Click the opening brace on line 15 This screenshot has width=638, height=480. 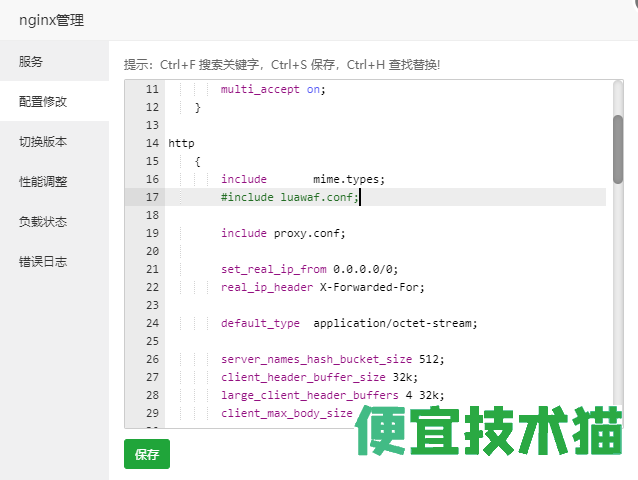tap(197, 161)
